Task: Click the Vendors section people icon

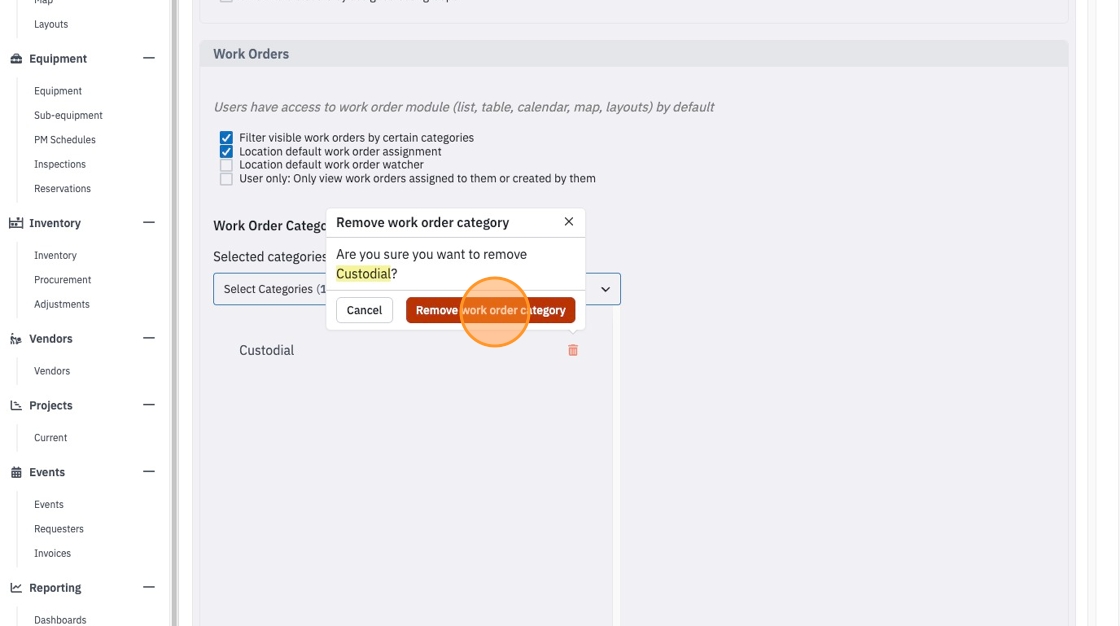Action: click(x=16, y=339)
